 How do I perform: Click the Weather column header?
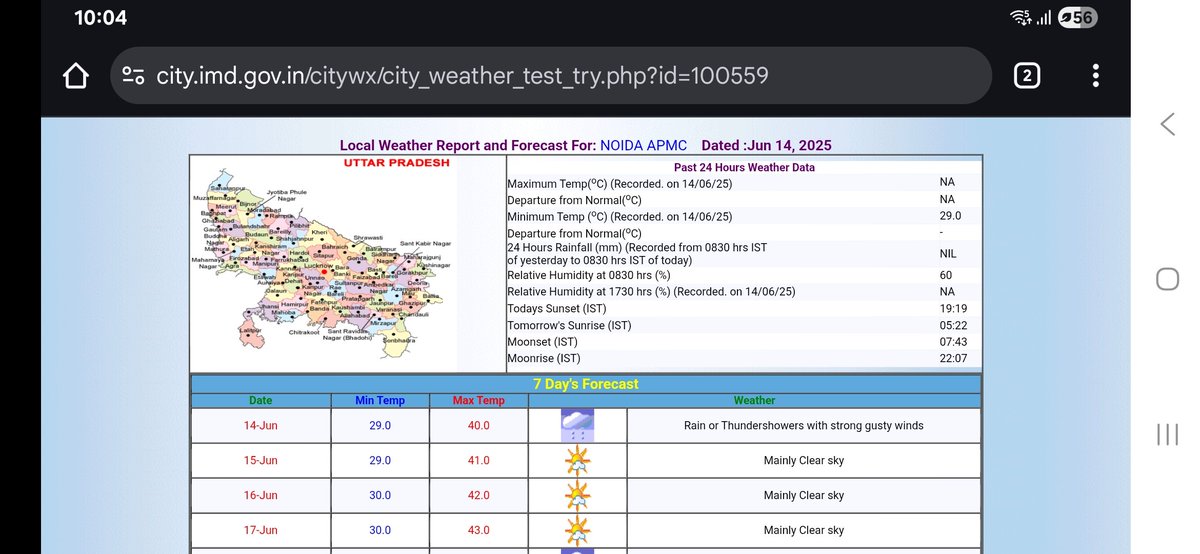tap(754, 400)
